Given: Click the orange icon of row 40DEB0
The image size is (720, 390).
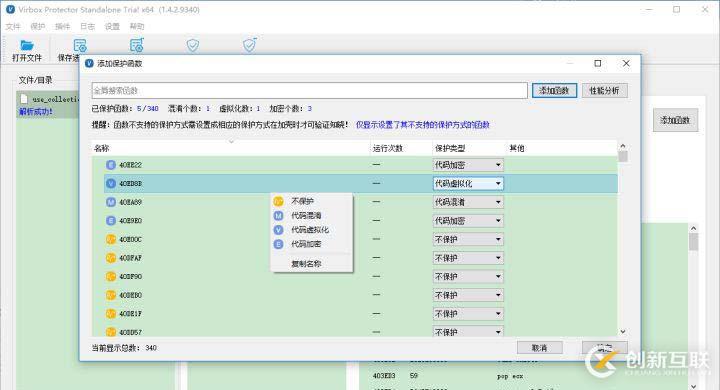Looking at the screenshot, I should click(x=111, y=295).
